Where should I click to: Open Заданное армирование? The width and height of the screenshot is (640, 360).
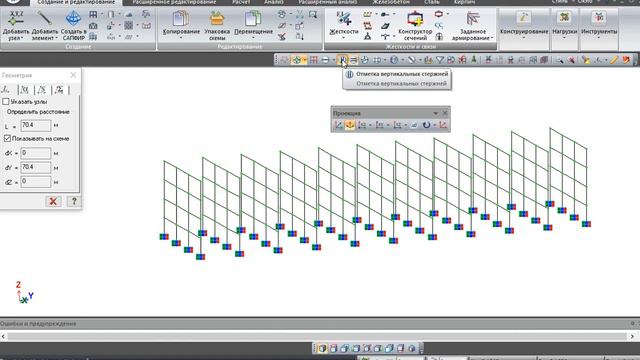point(473,25)
